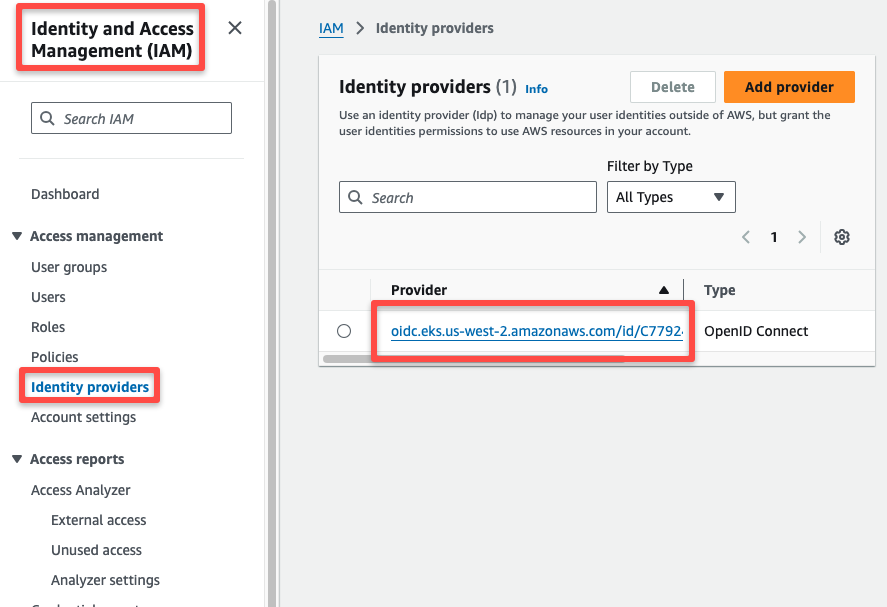The width and height of the screenshot is (887, 607).
Task: Collapse the Access management section
Action: (x=16, y=236)
